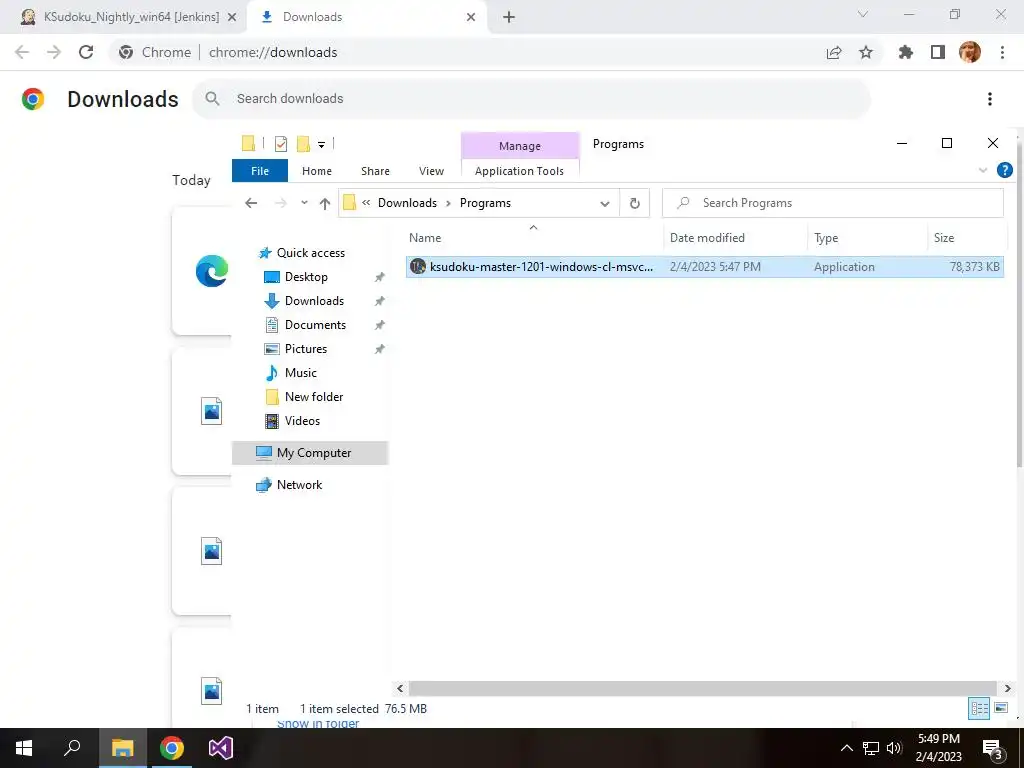Close the Downloads tab

tap(471, 17)
